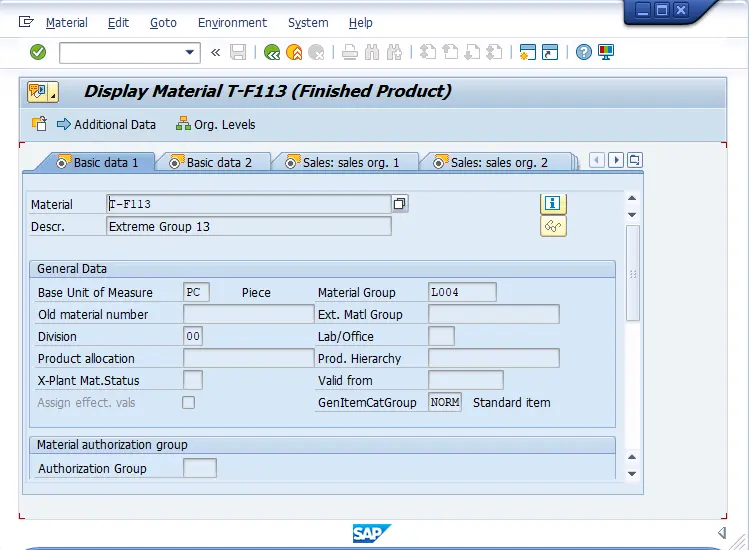Click the green Enter checkmark icon
Screen dimensions: 749x550
pos(38,52)
